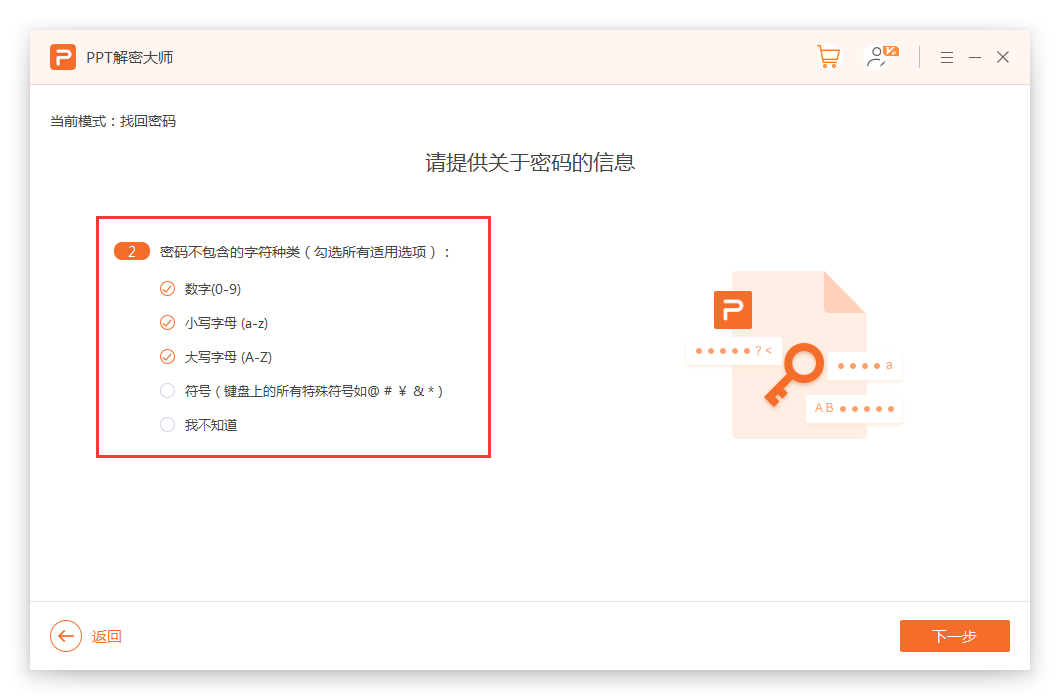This screenshot has height=700, width=1060.
Task: Click the 'AB' password bubble in illustration
Action: 853,408
